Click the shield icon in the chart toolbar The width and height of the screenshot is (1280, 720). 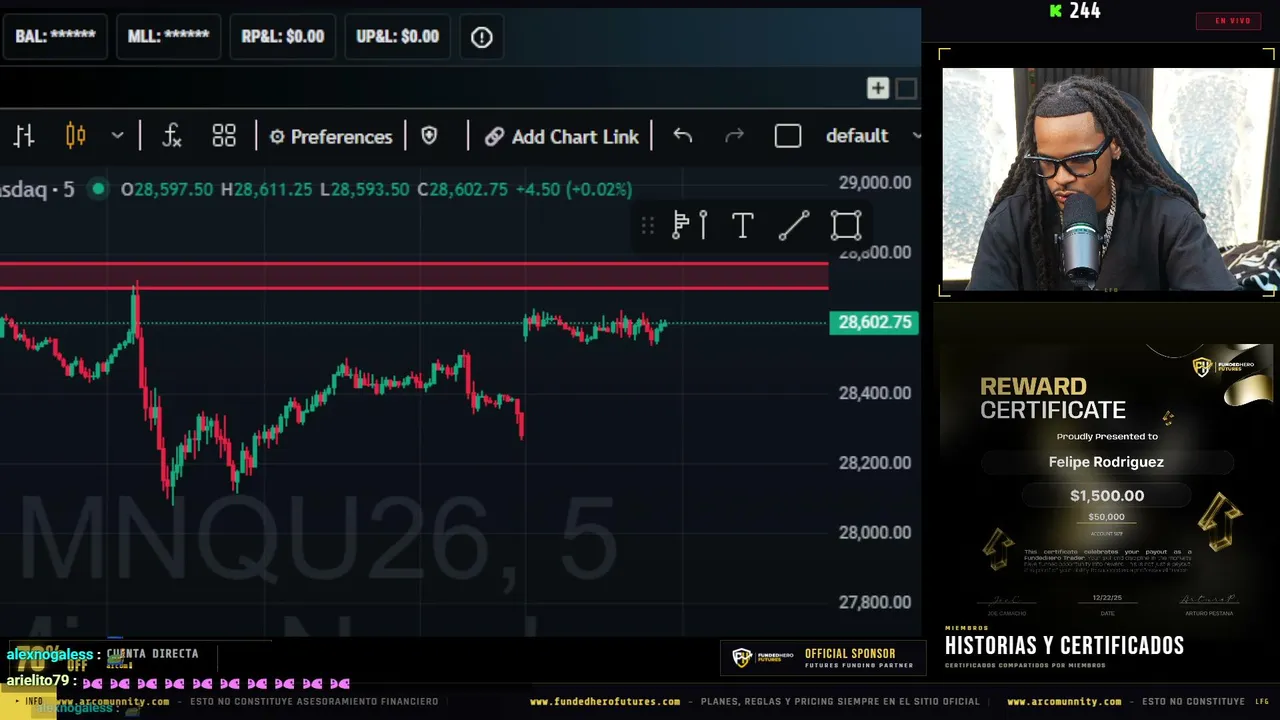[429, 136]
